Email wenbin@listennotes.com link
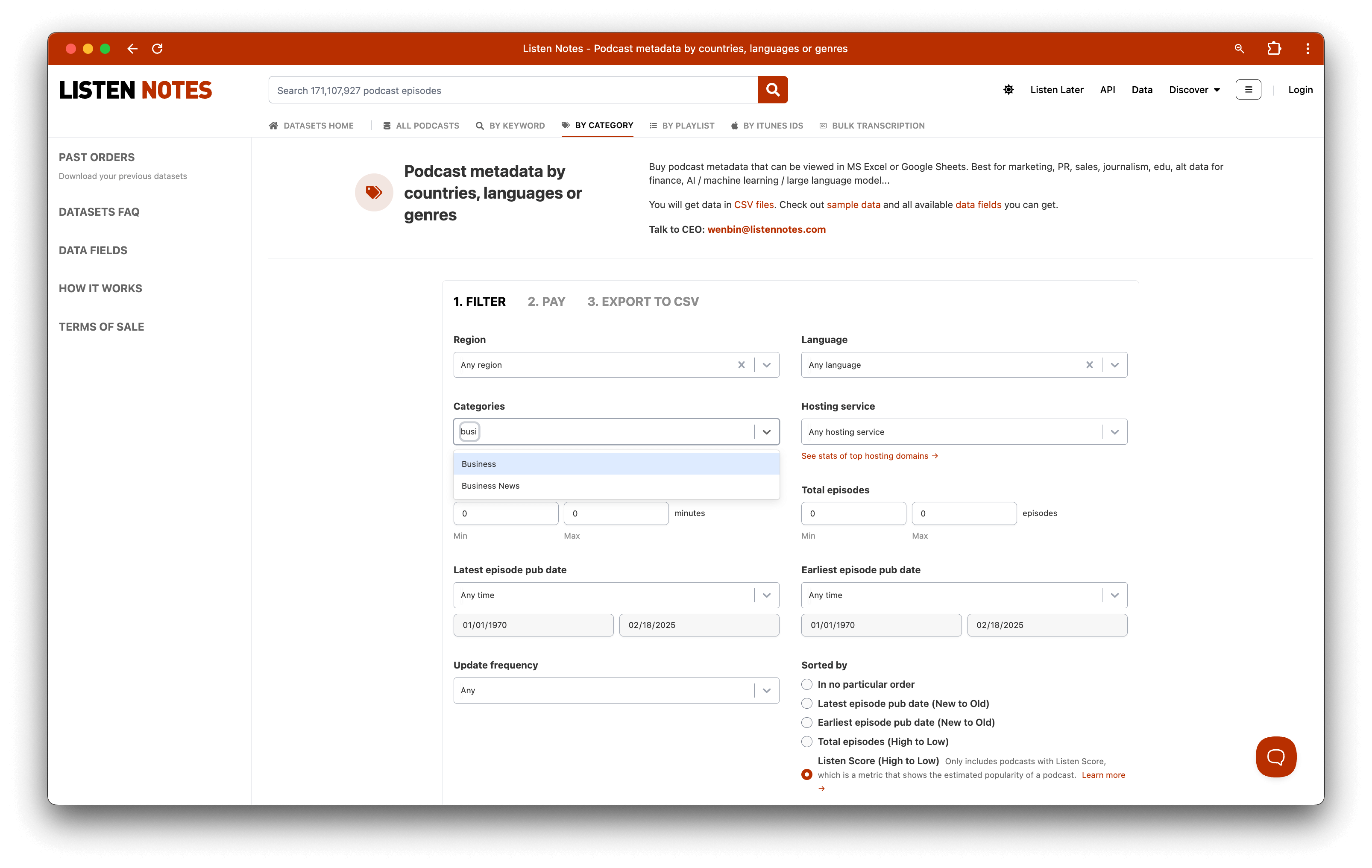The image size is (1372, 868). (766, 229)
